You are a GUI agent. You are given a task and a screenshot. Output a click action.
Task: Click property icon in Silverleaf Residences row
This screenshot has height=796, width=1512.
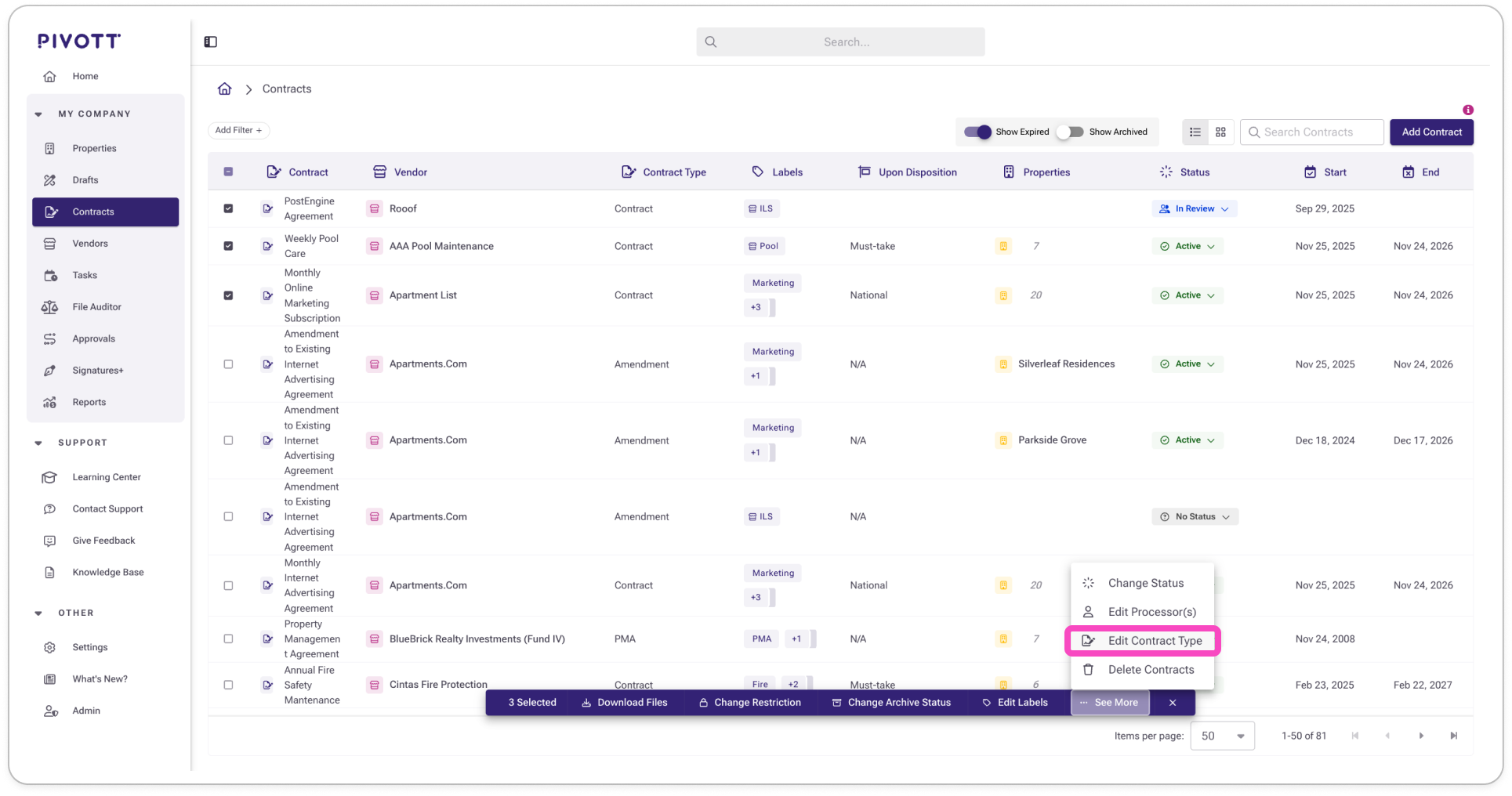click(1003, 364)
